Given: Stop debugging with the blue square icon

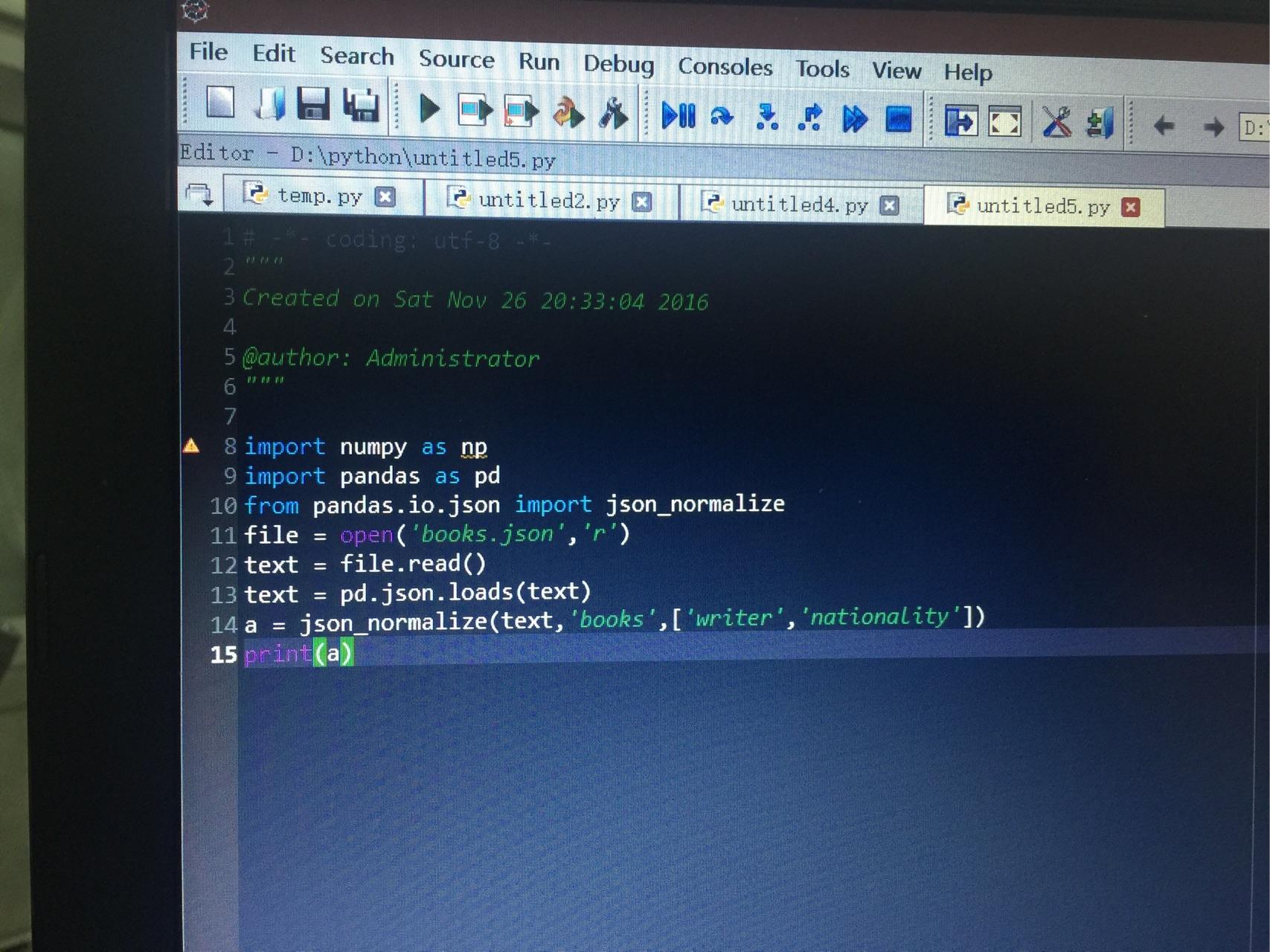Looking at the screenshot, I should (899, 120).
